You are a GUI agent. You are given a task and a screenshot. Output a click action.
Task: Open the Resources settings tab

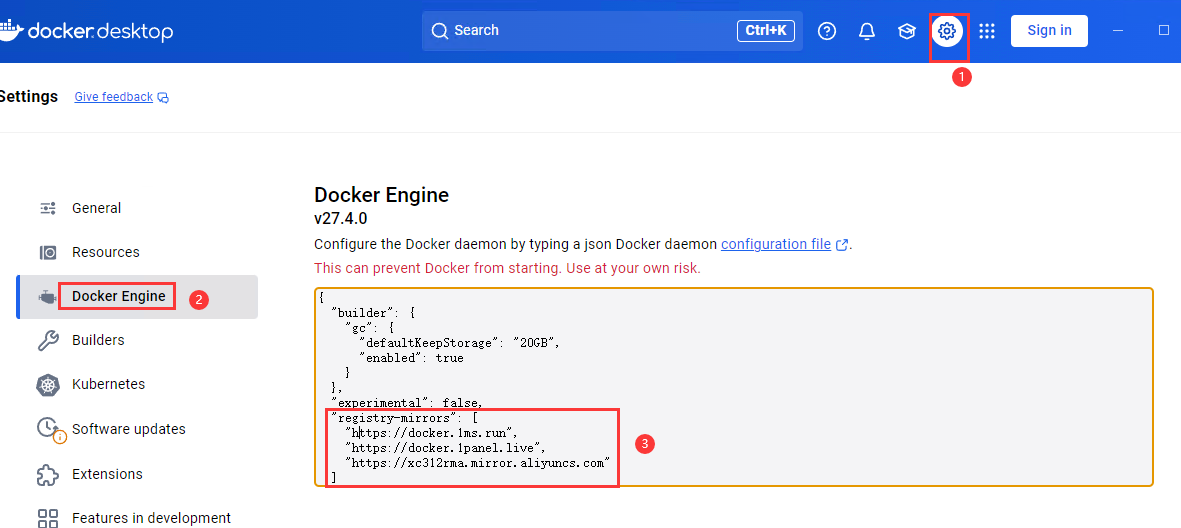point(137,252)
